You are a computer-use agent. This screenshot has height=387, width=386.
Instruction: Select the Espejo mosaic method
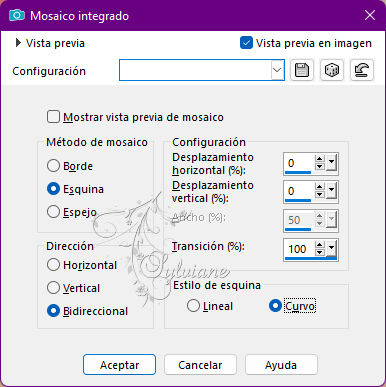(53, 212)
